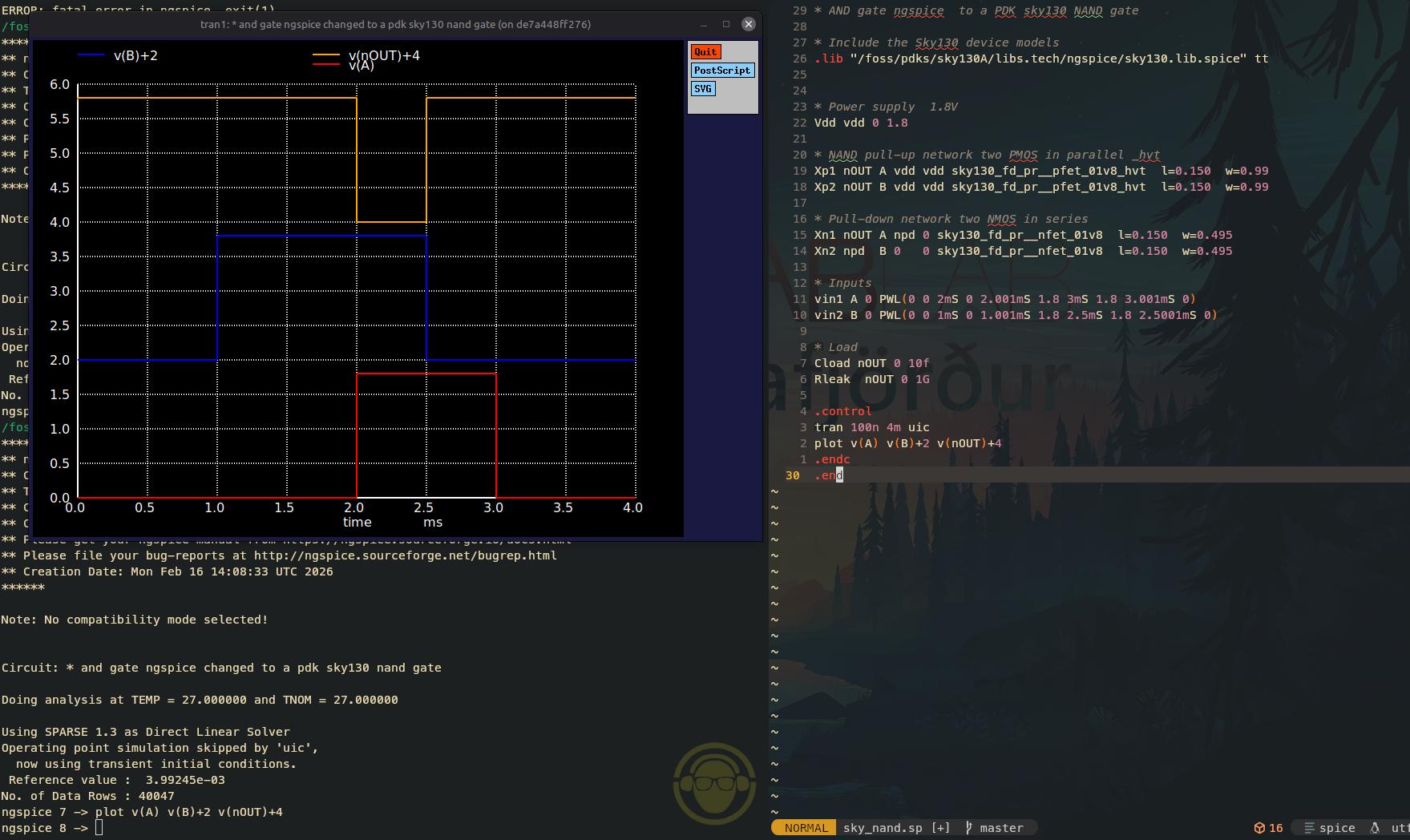
Task: Click the filetype lines glyph before spice label
Action: pyautogui.click(x=1309, y=828)
